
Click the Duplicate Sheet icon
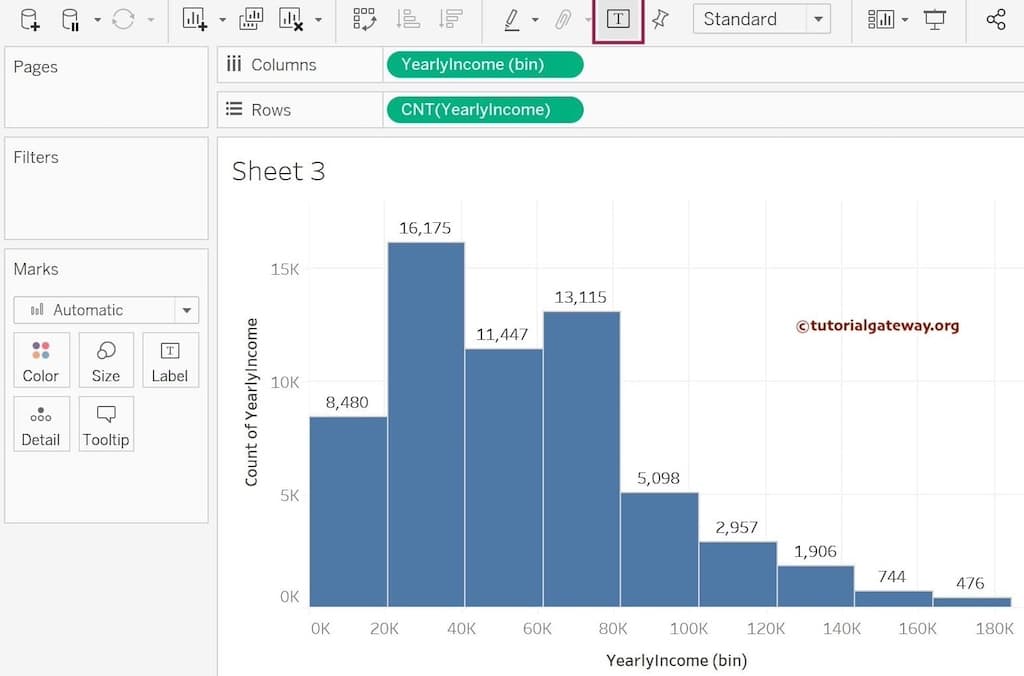[251, 19]
